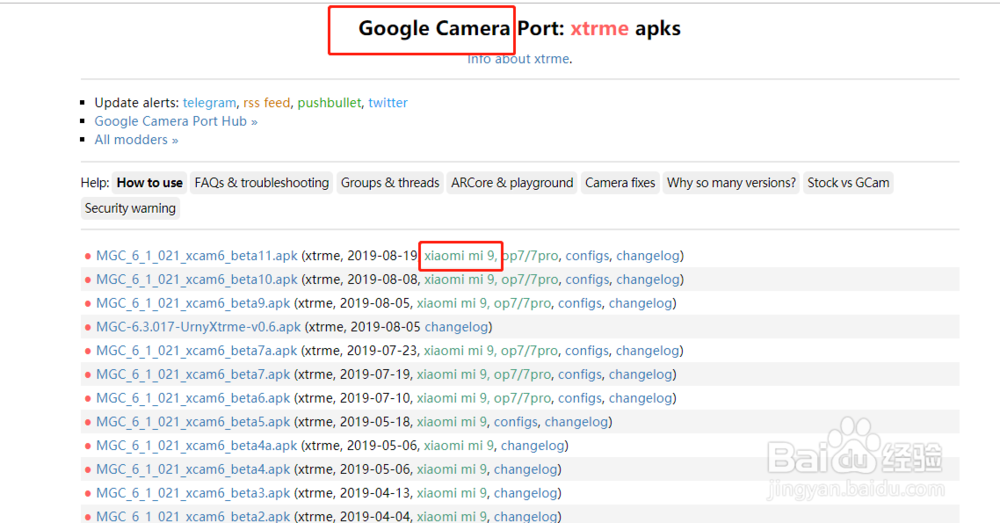Download MGC_6_1_021_xcam6_beta9.apk
Screen dimensions: 1000x523
193,303
